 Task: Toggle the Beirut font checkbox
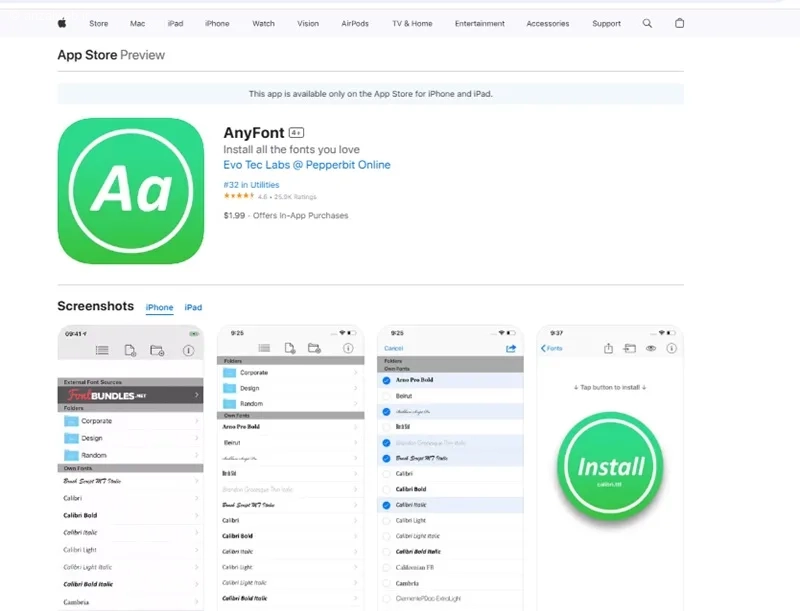(x=387, y=396)
